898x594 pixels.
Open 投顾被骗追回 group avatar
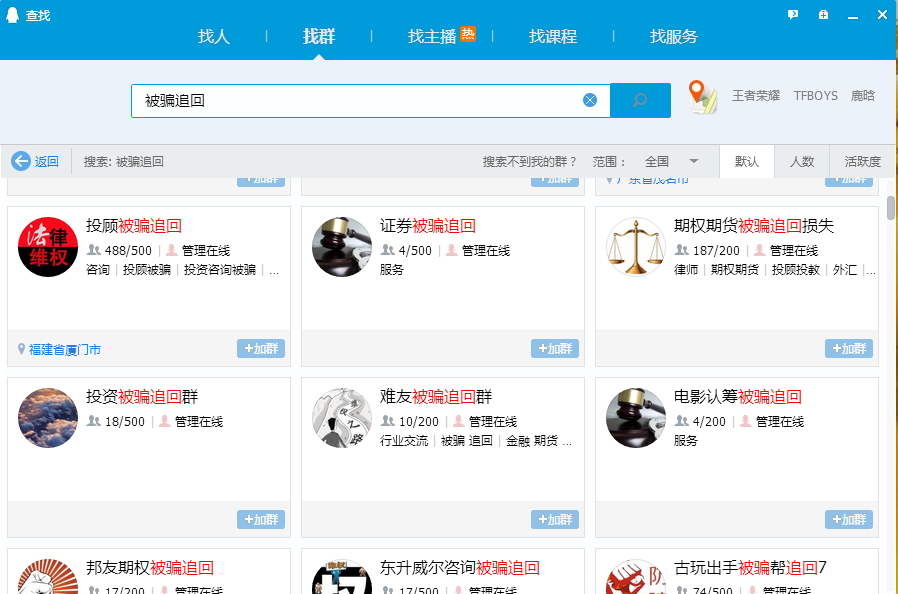point(48,247)
